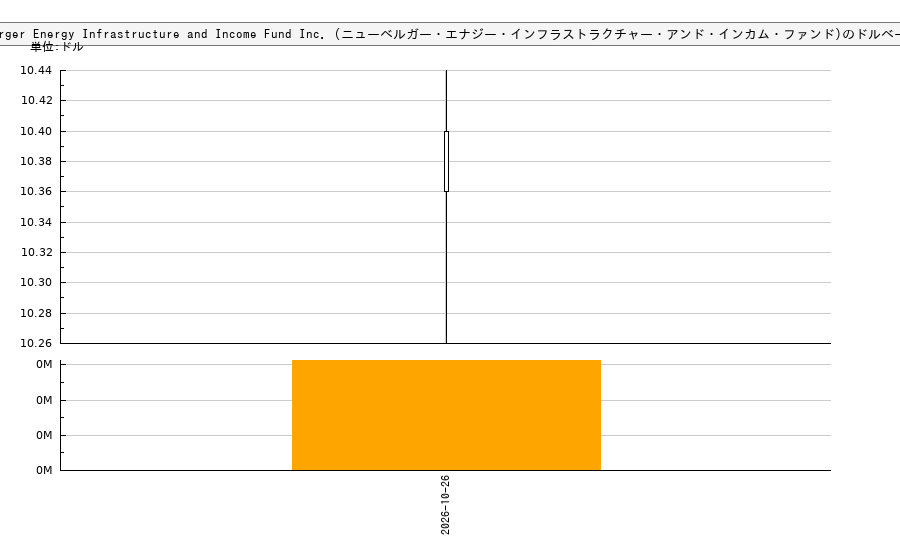Image resolution: width=900 pixels, height=550 pixels.
Task: Click the 10.42 price axis label
Action: 36,100
